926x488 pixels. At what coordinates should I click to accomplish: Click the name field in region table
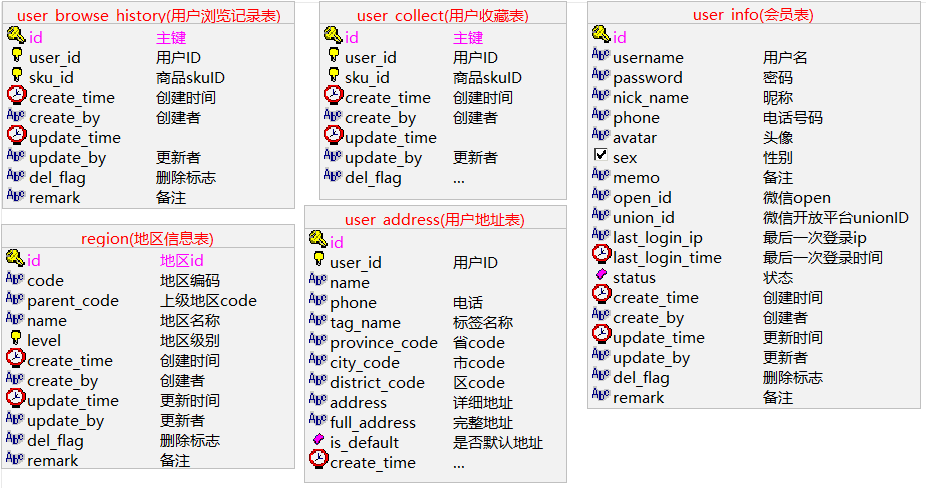47,321
